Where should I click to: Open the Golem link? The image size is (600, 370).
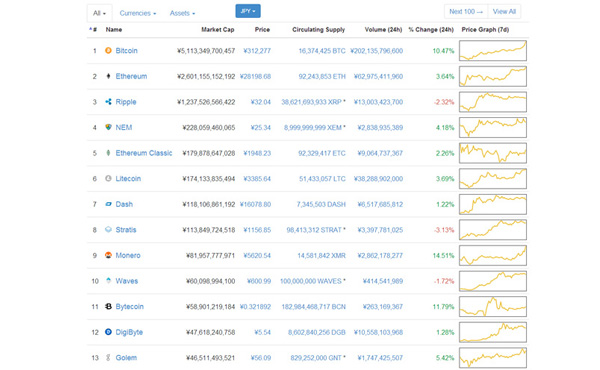(126, 358)
